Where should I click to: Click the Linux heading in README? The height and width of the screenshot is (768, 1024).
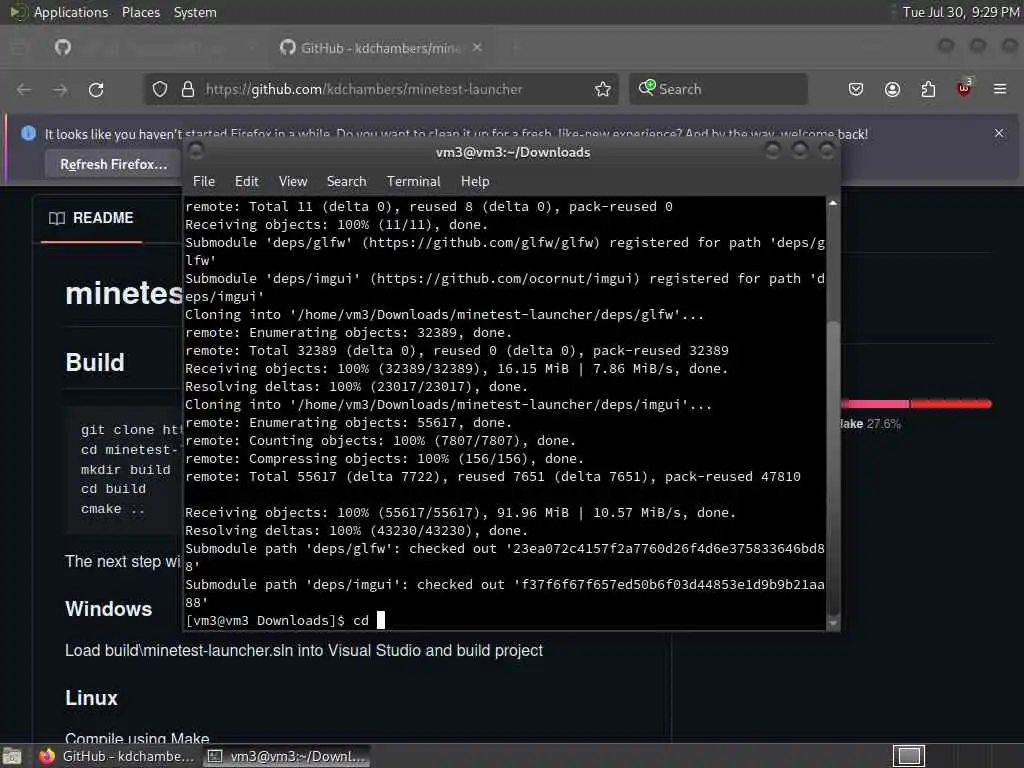coord(91,698)
